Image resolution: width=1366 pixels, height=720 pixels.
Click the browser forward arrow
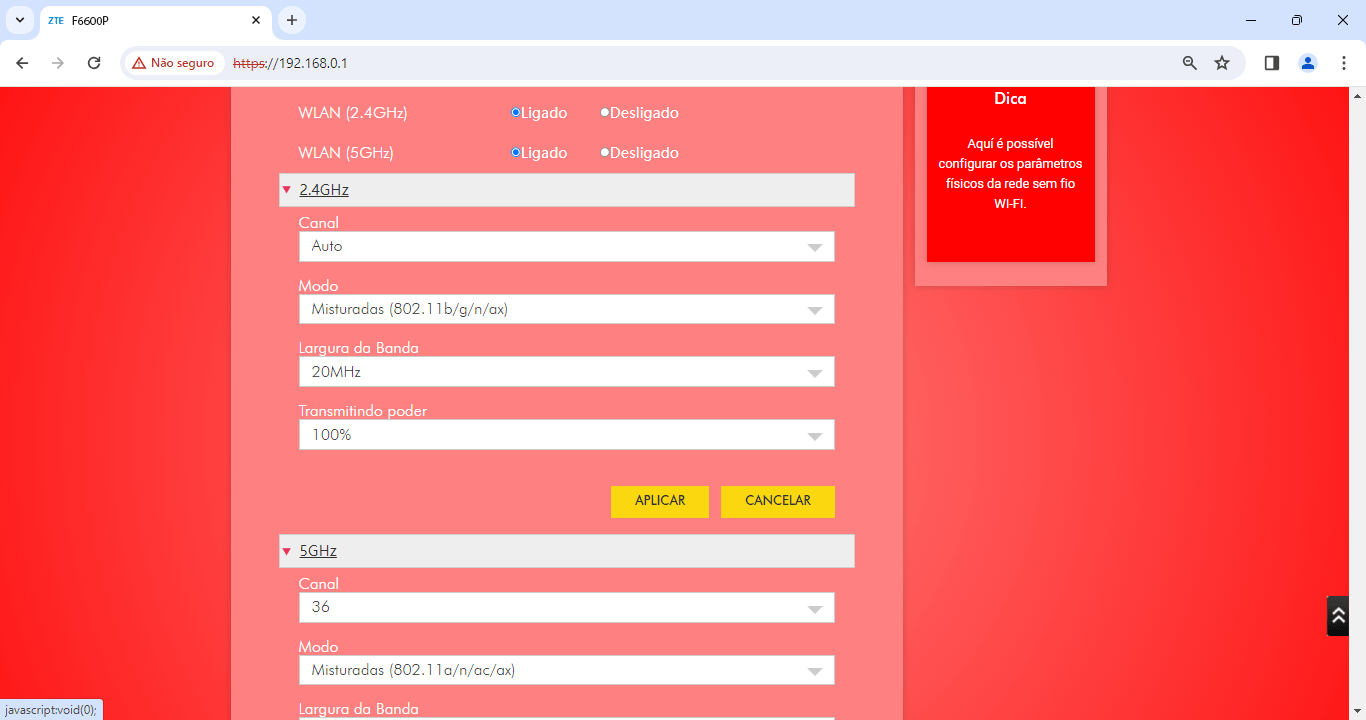coord(58,63)
